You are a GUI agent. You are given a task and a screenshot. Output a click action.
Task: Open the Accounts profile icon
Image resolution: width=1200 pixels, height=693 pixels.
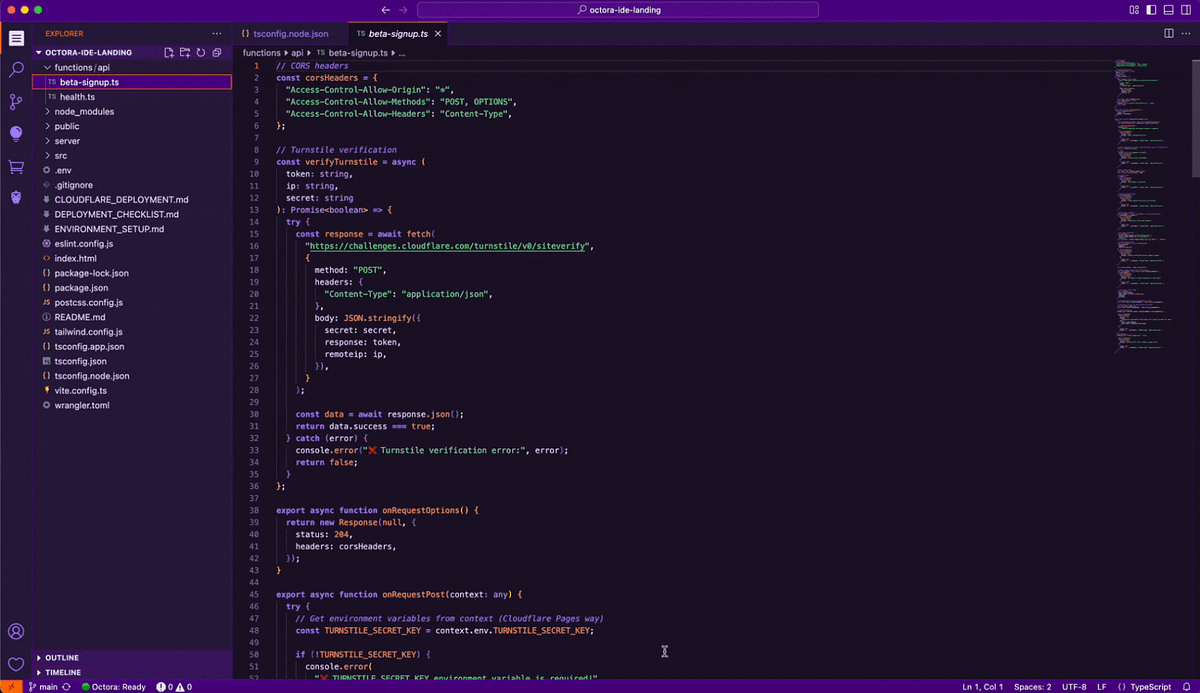point(16,632)
